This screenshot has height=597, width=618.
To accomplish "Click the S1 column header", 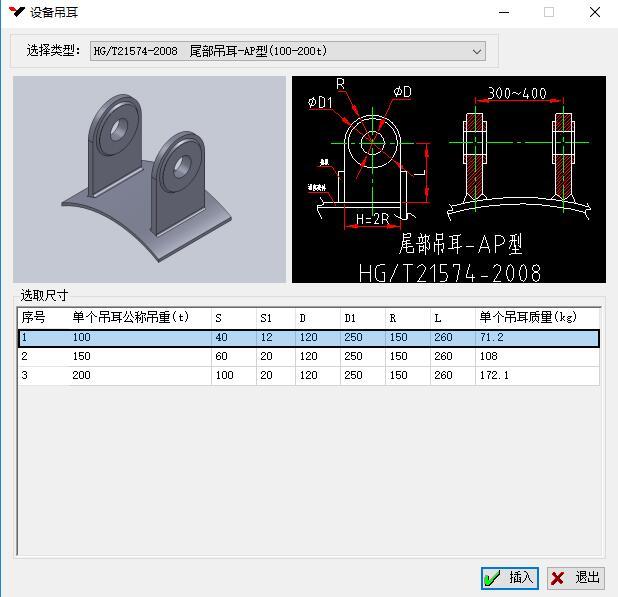I will tap(276, 318).
